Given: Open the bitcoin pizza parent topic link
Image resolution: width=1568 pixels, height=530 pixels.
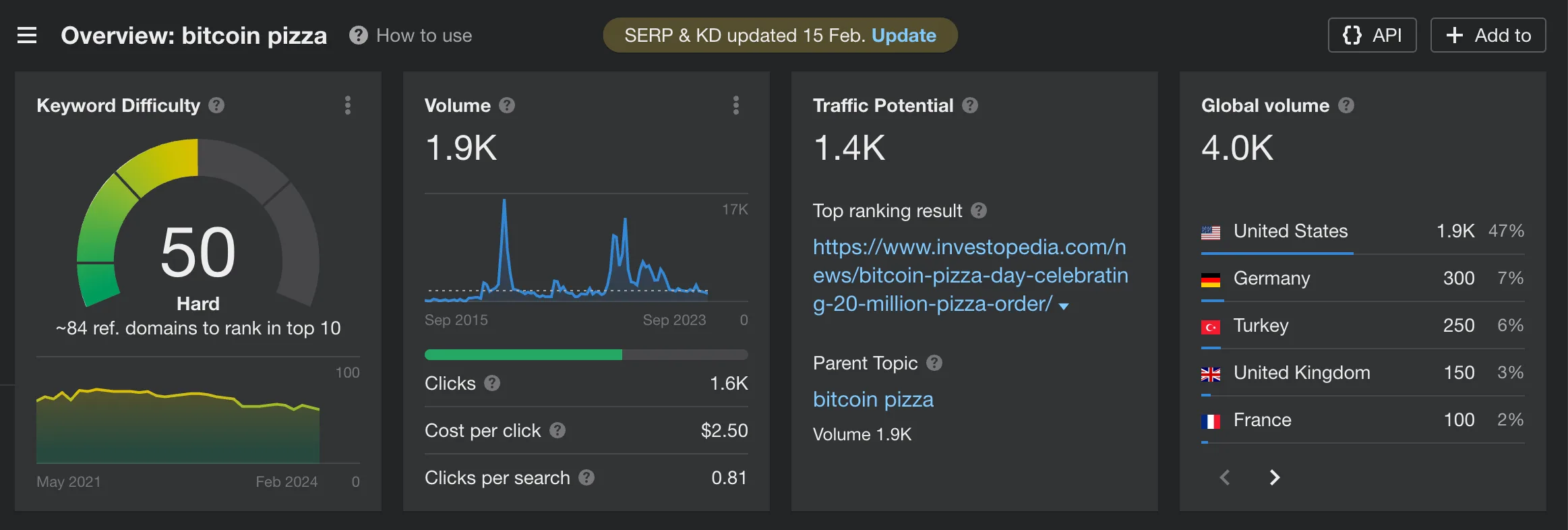Looking at the screenshot, I should (x=873, y=399).
